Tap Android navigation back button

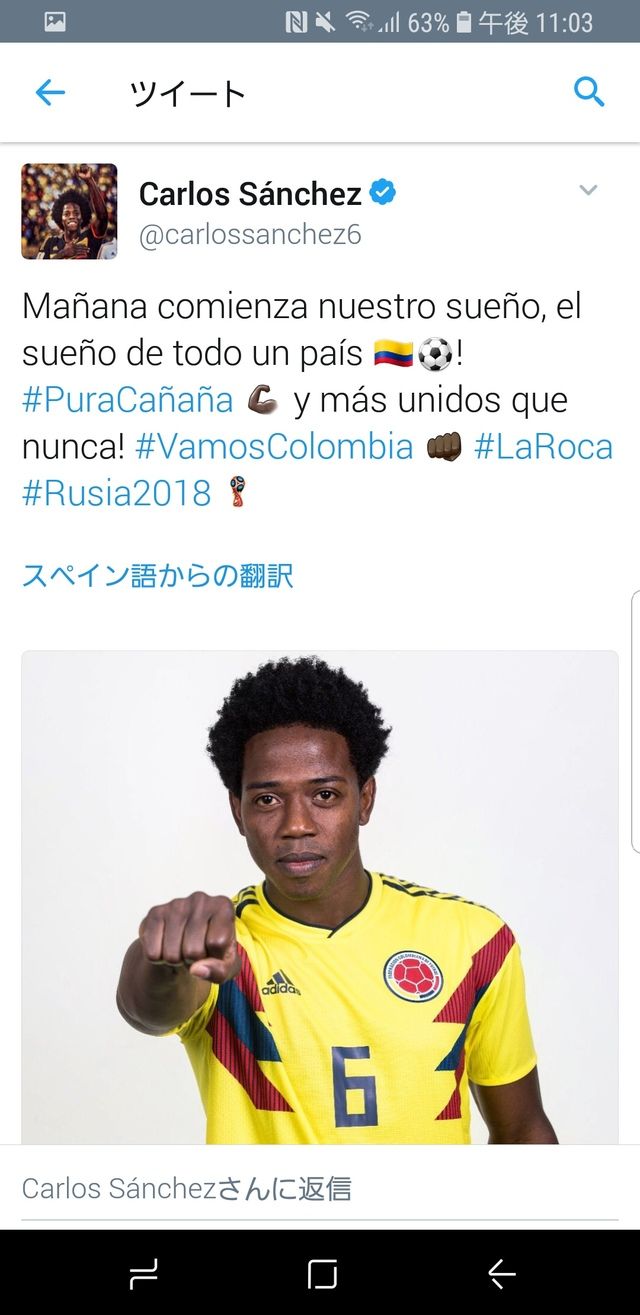point(501,1274)
